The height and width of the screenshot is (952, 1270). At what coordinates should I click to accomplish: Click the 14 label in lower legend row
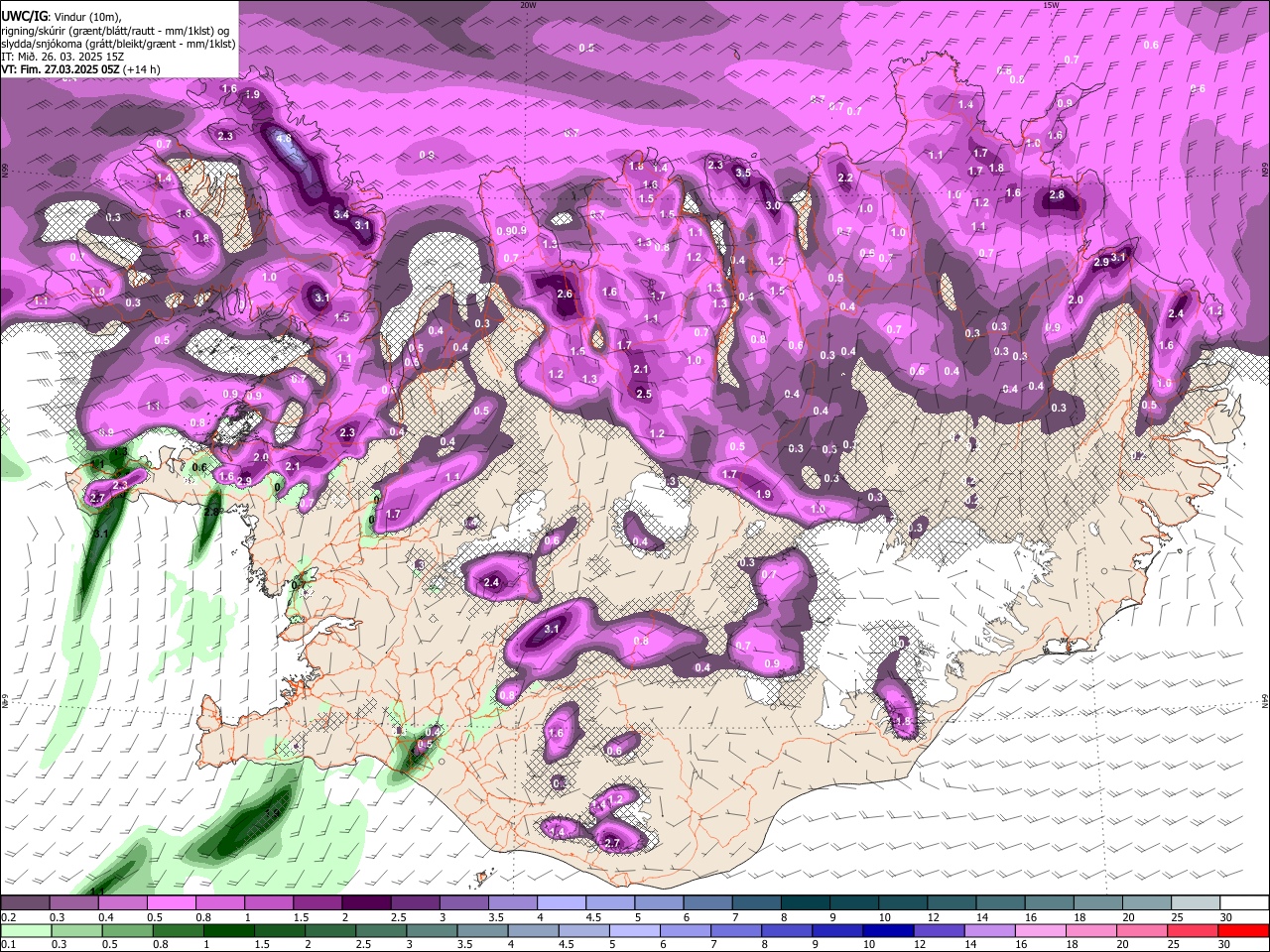(969, 945)
